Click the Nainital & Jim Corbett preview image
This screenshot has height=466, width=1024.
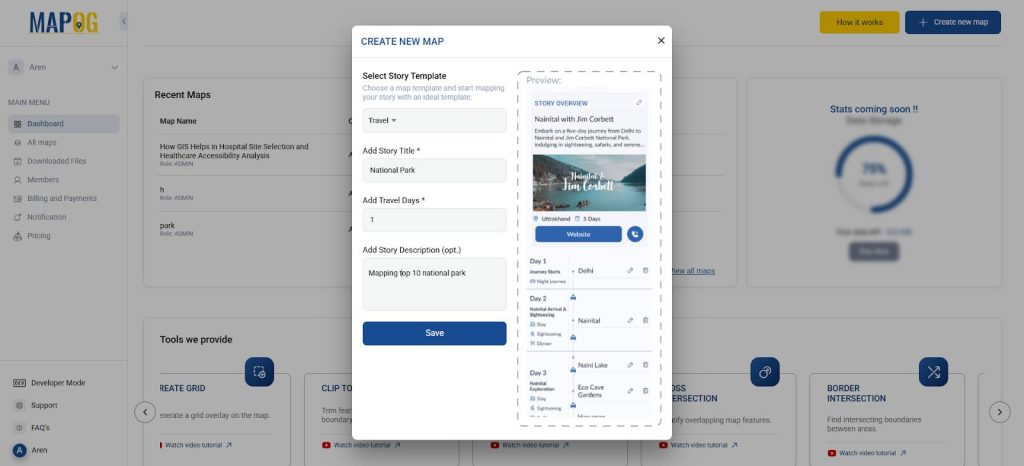589,183
